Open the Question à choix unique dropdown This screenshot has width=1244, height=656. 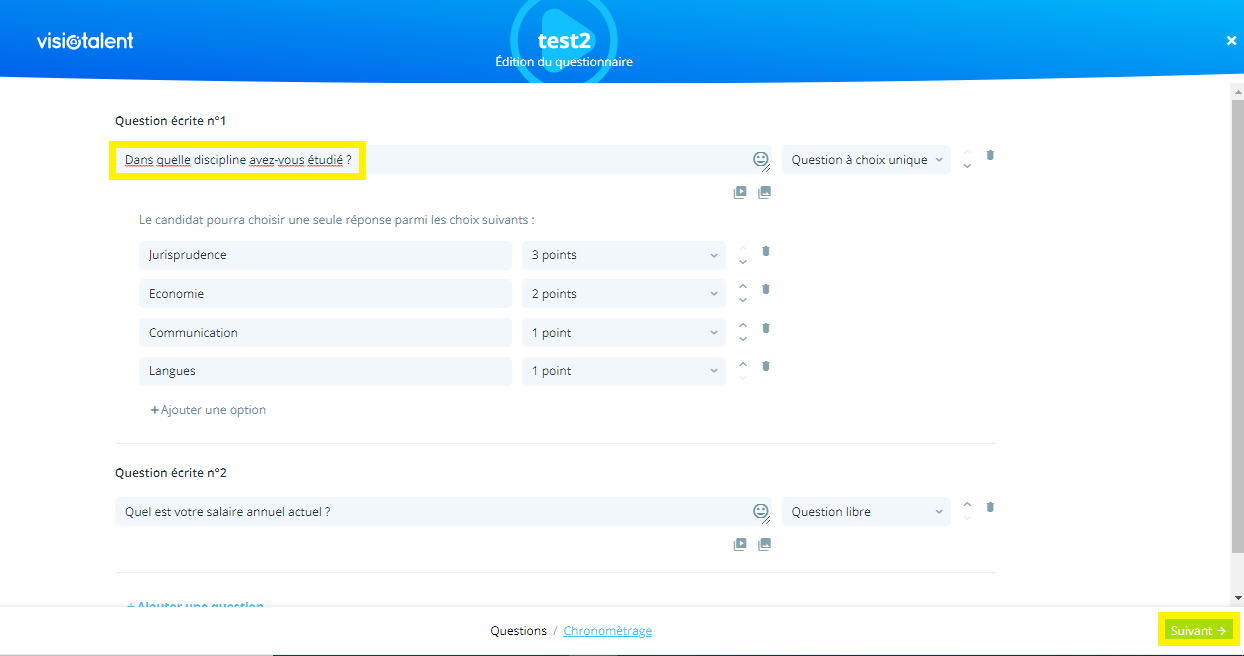tap(866, 160)
